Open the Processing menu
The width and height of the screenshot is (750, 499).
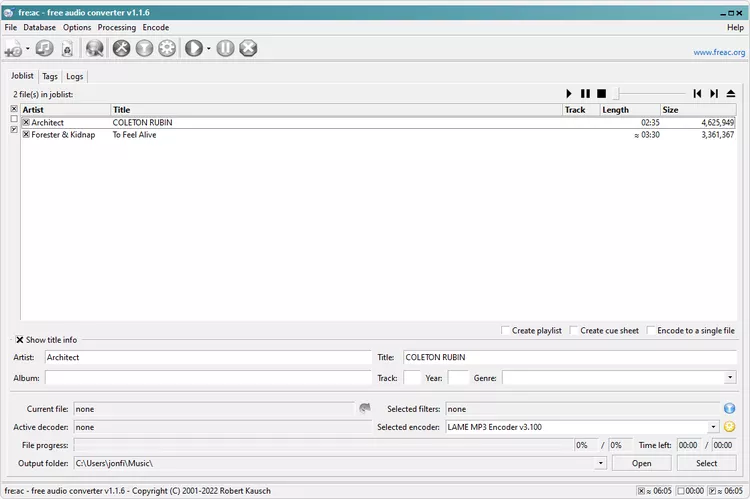[116, 27]
